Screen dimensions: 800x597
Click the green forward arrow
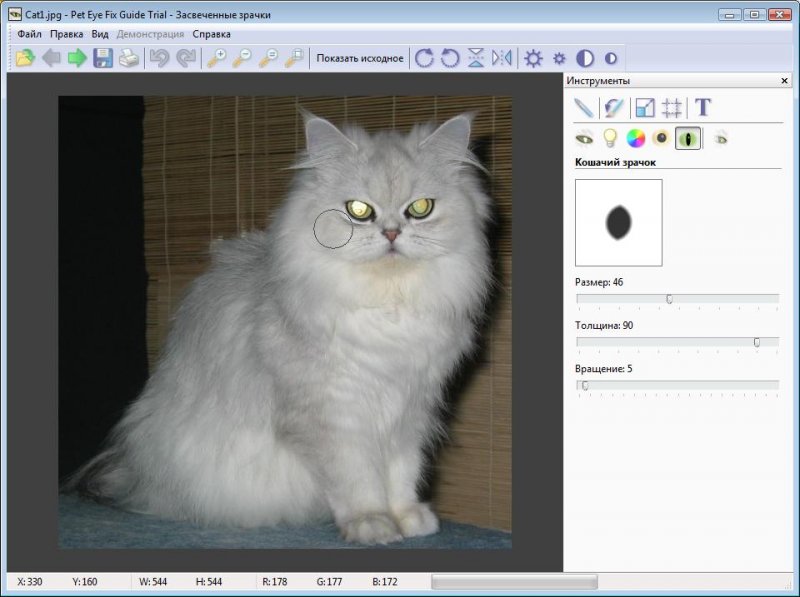coord(77,58)
